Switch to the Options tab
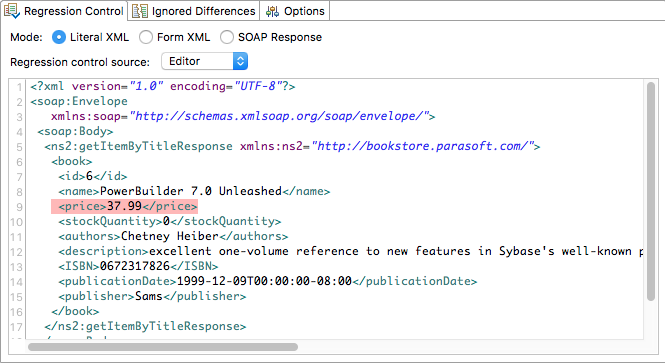665x363 pixels. coord(295,11)
